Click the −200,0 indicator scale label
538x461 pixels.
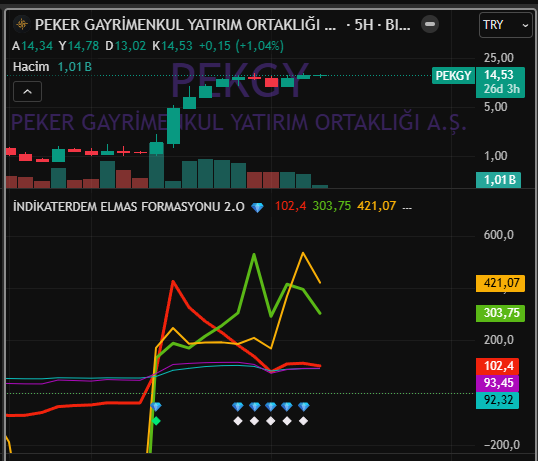click(x=501, y=445)
